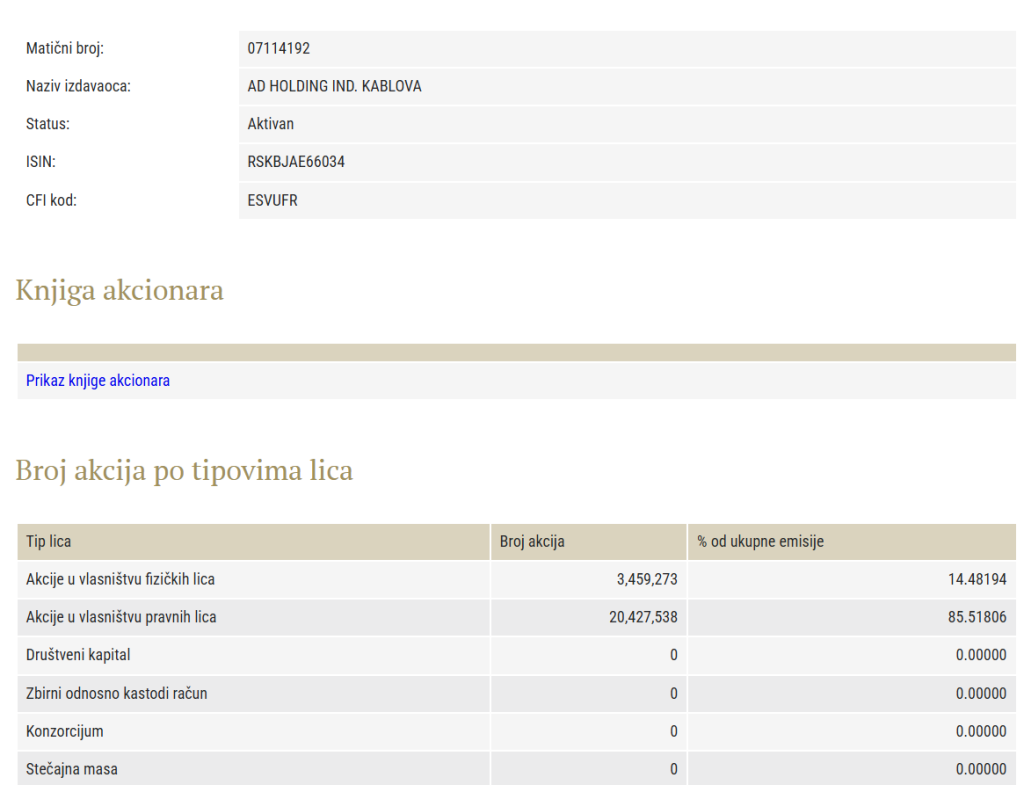This screenshot has width=1024, height=785.
Task: Click the share count 3,459,273
Action: (x=647, y=580)
